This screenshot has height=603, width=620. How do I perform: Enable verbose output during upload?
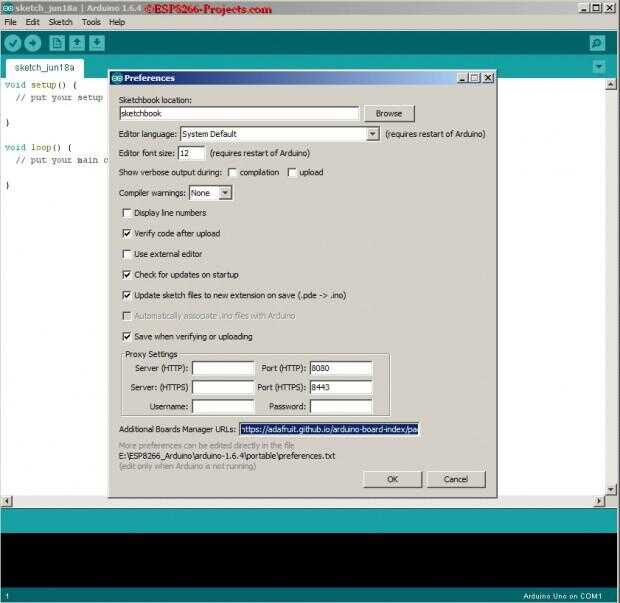click(x=292, y=172)
